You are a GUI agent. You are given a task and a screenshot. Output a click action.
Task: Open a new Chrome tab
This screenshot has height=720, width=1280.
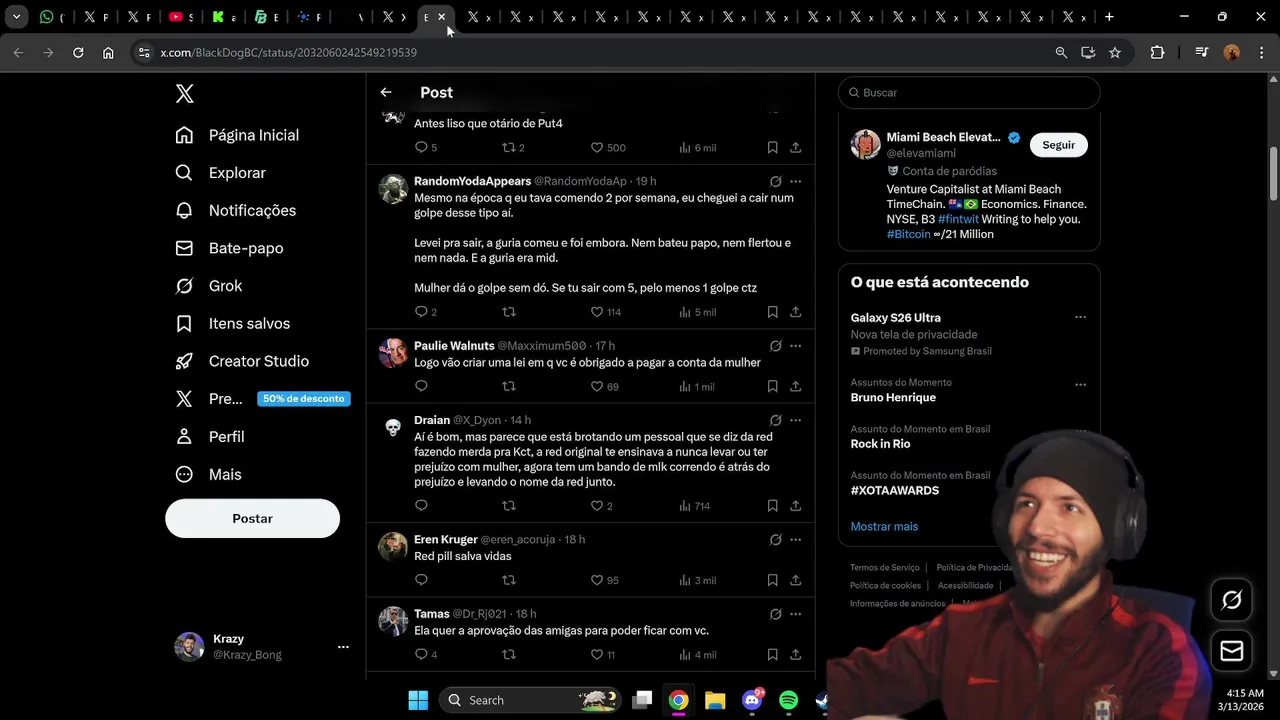[1109, 17]
